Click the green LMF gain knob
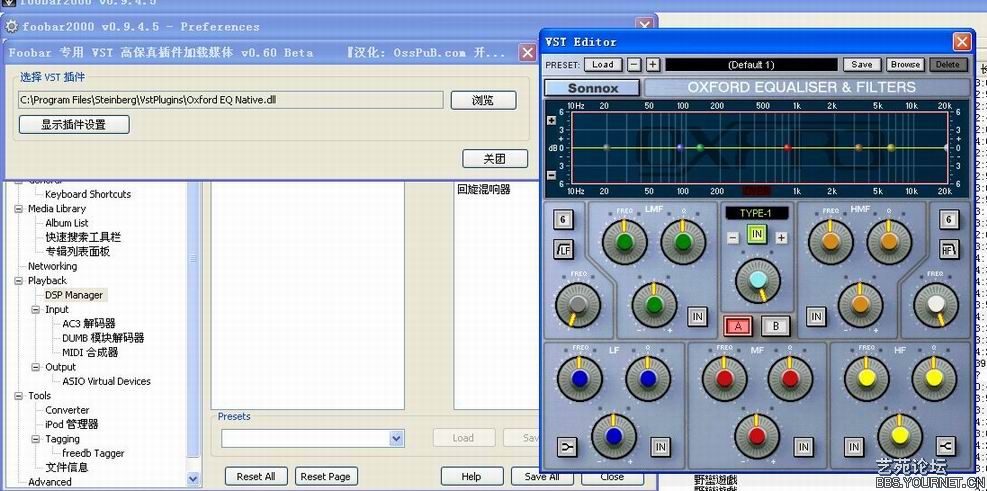The height and width of the screenshot is (491, 987). (654, 305)
